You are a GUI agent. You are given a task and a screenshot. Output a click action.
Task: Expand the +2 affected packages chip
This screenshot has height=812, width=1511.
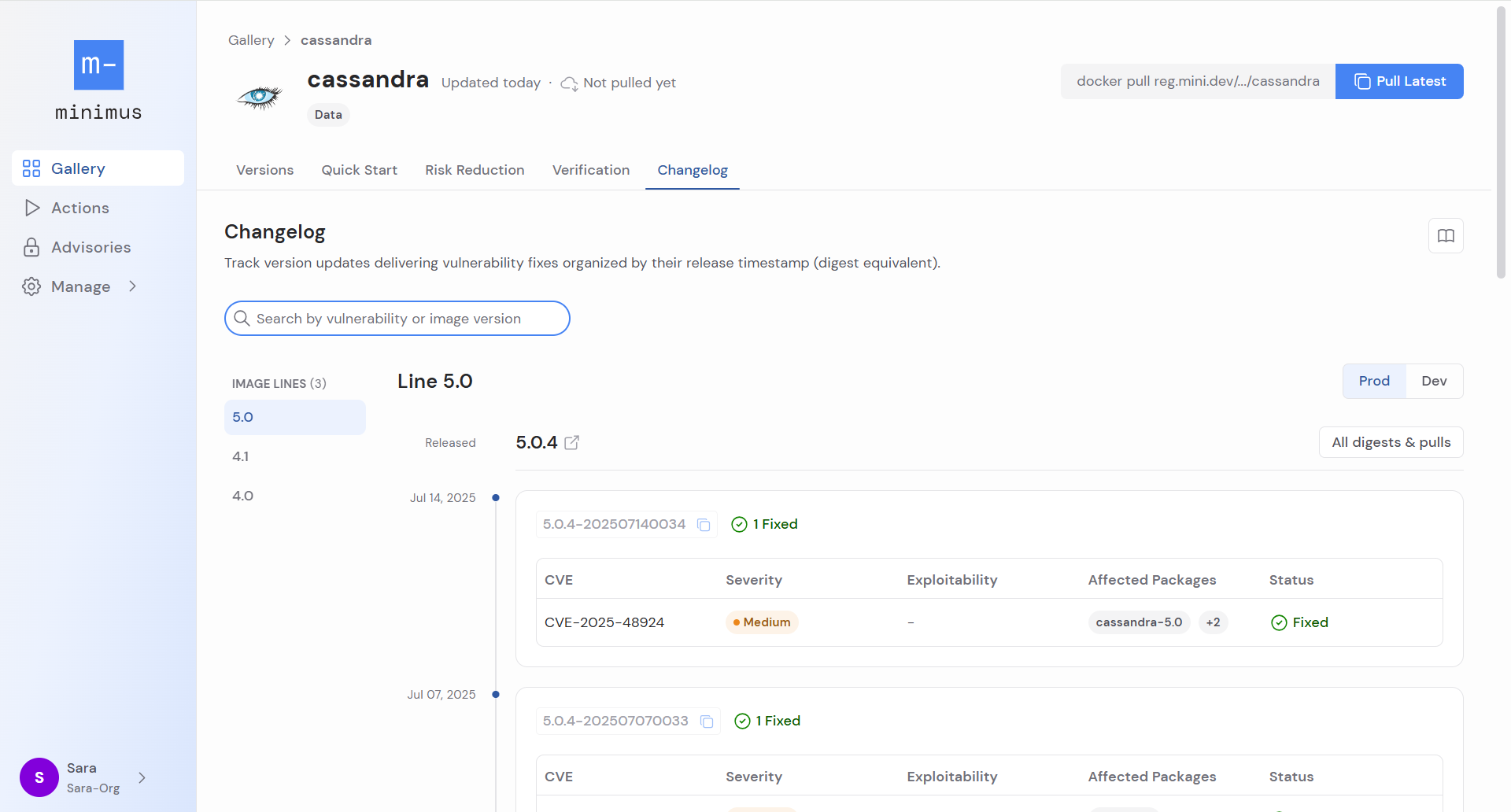1213,622
